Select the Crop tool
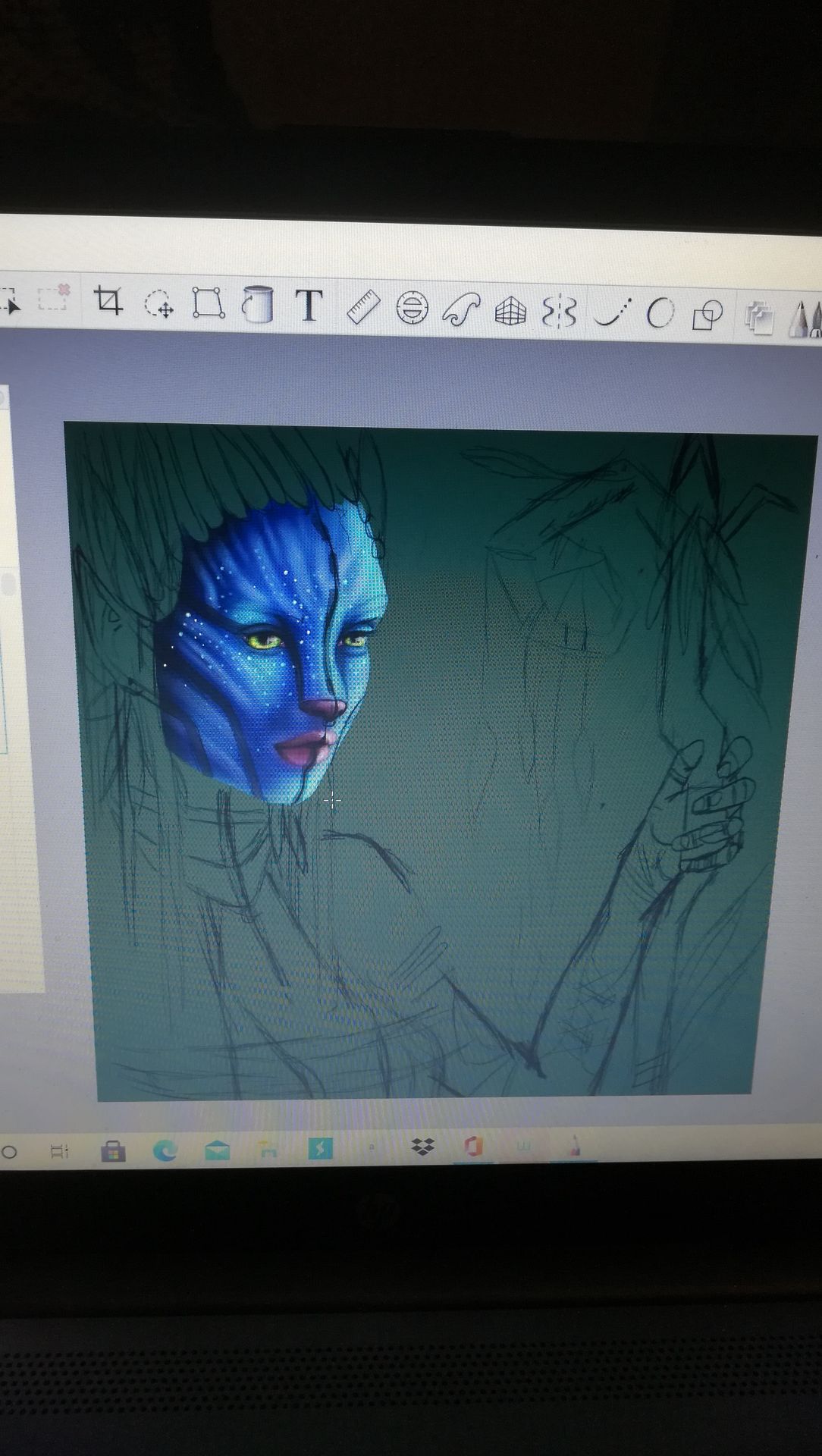The width and height of the screenshot is (822, 1456). pos(108,301)
